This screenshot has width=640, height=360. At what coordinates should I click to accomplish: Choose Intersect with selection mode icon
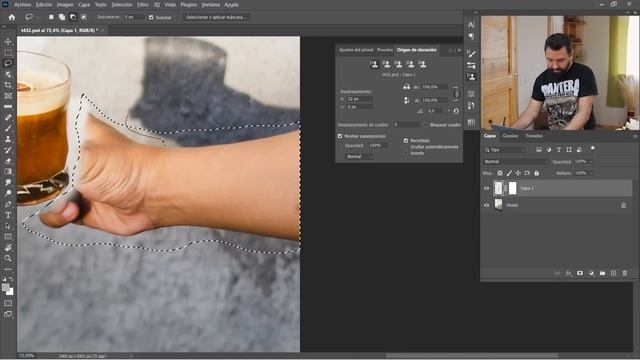tap(84, 18)
